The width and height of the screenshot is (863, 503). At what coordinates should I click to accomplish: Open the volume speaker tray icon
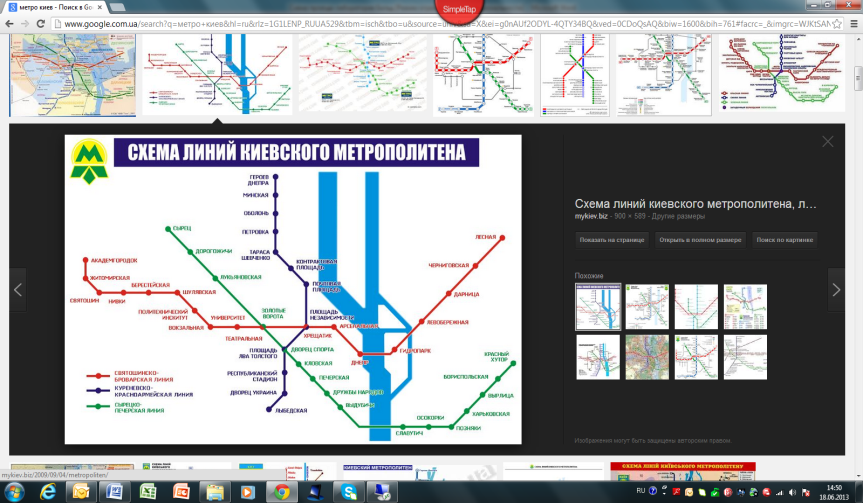(x=793, y=492)
